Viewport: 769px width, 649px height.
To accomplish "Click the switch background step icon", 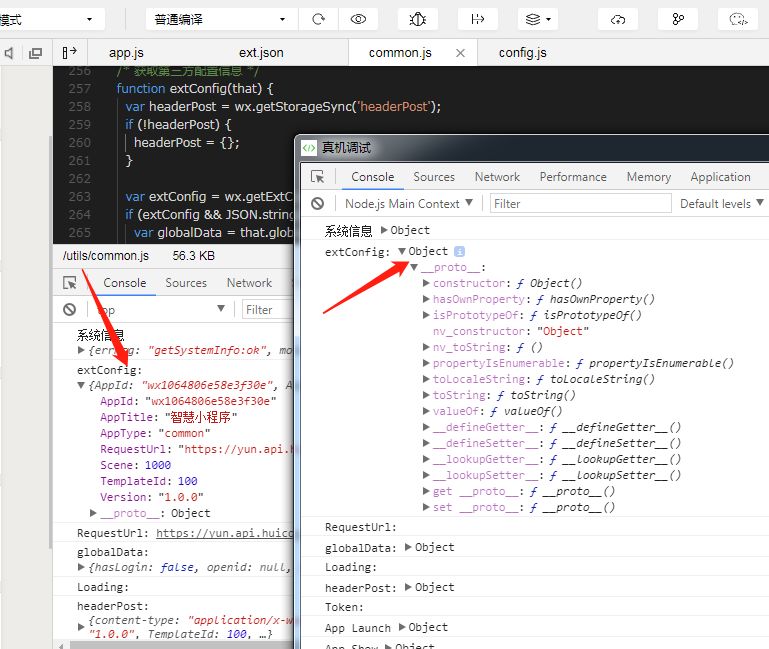I will 478,19.
